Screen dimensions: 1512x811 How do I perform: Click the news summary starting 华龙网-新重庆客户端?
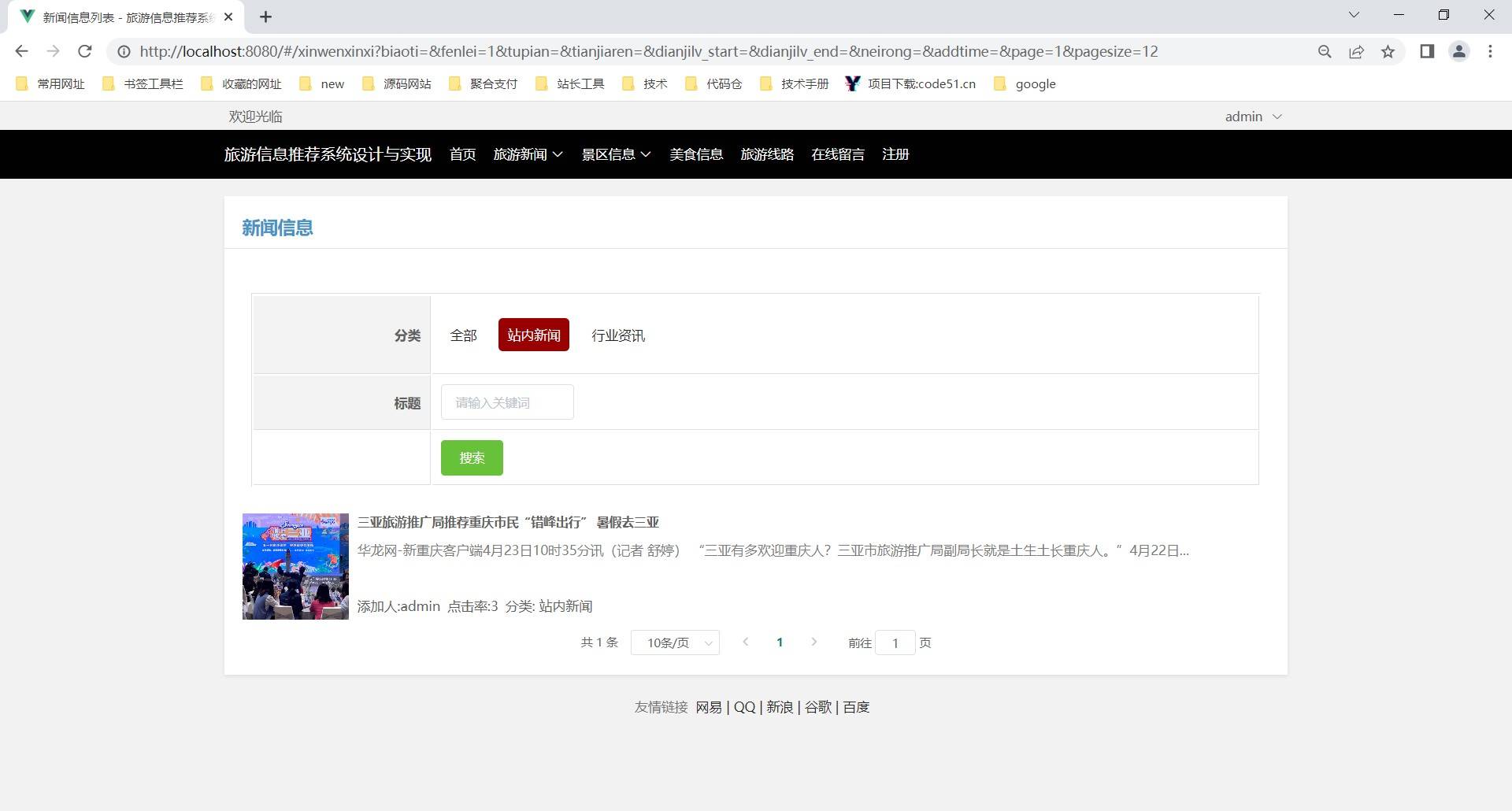click(x=773, y=550)
